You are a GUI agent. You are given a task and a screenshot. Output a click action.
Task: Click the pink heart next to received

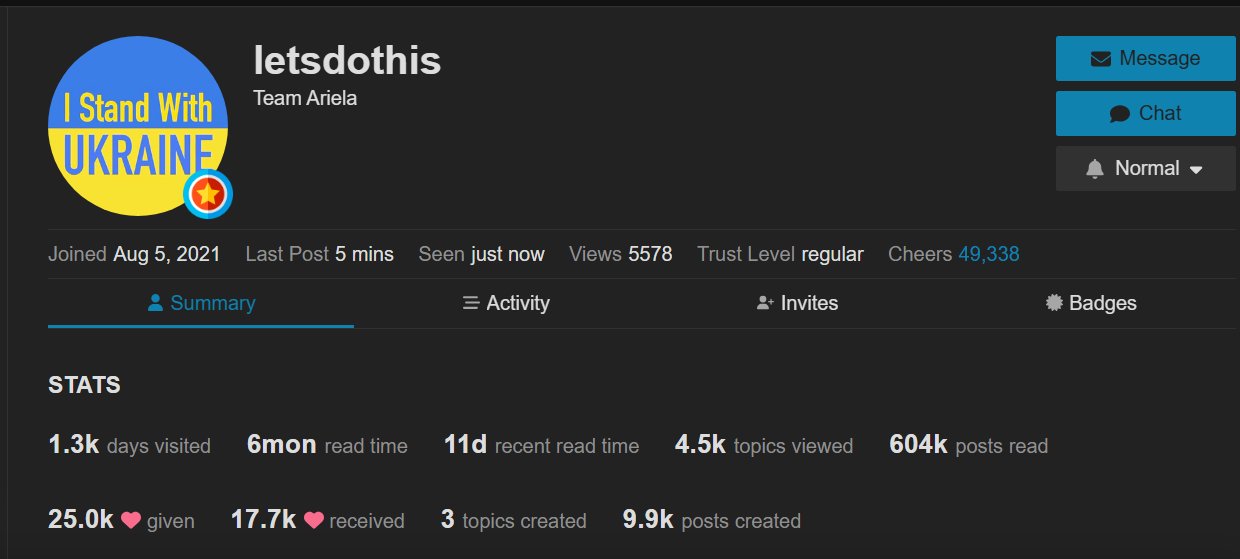pyautogui.click(x=314, y=521)
